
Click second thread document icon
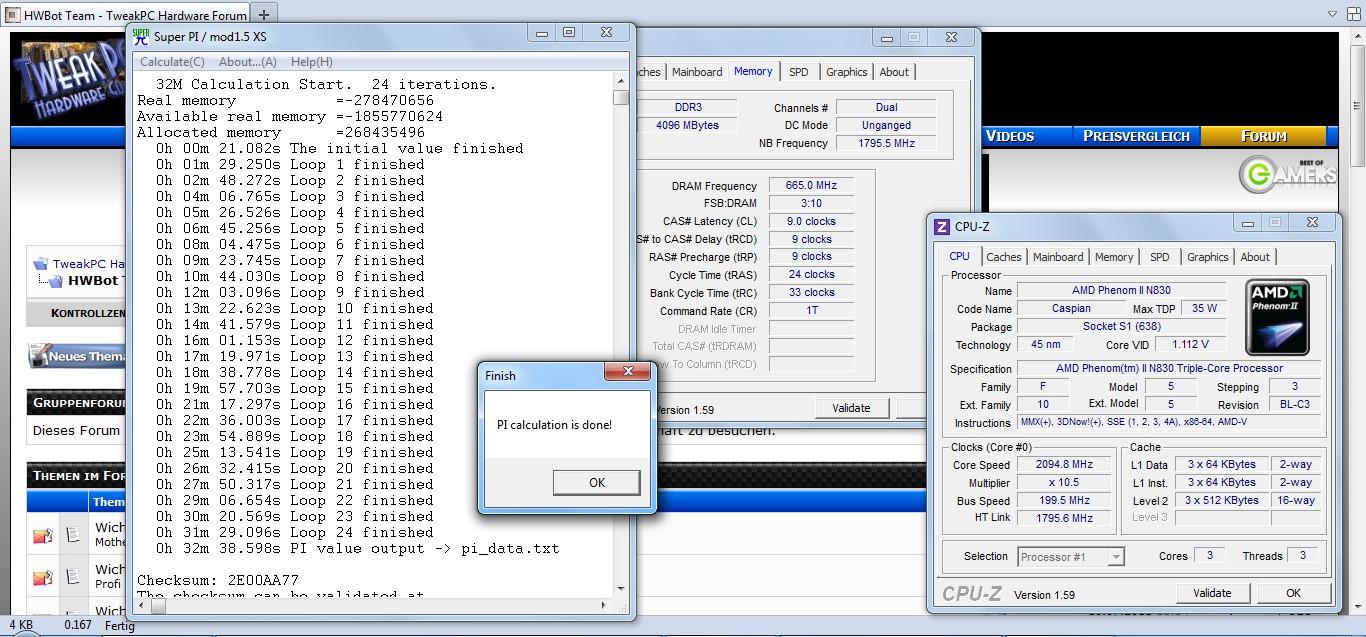coord(72,578)
